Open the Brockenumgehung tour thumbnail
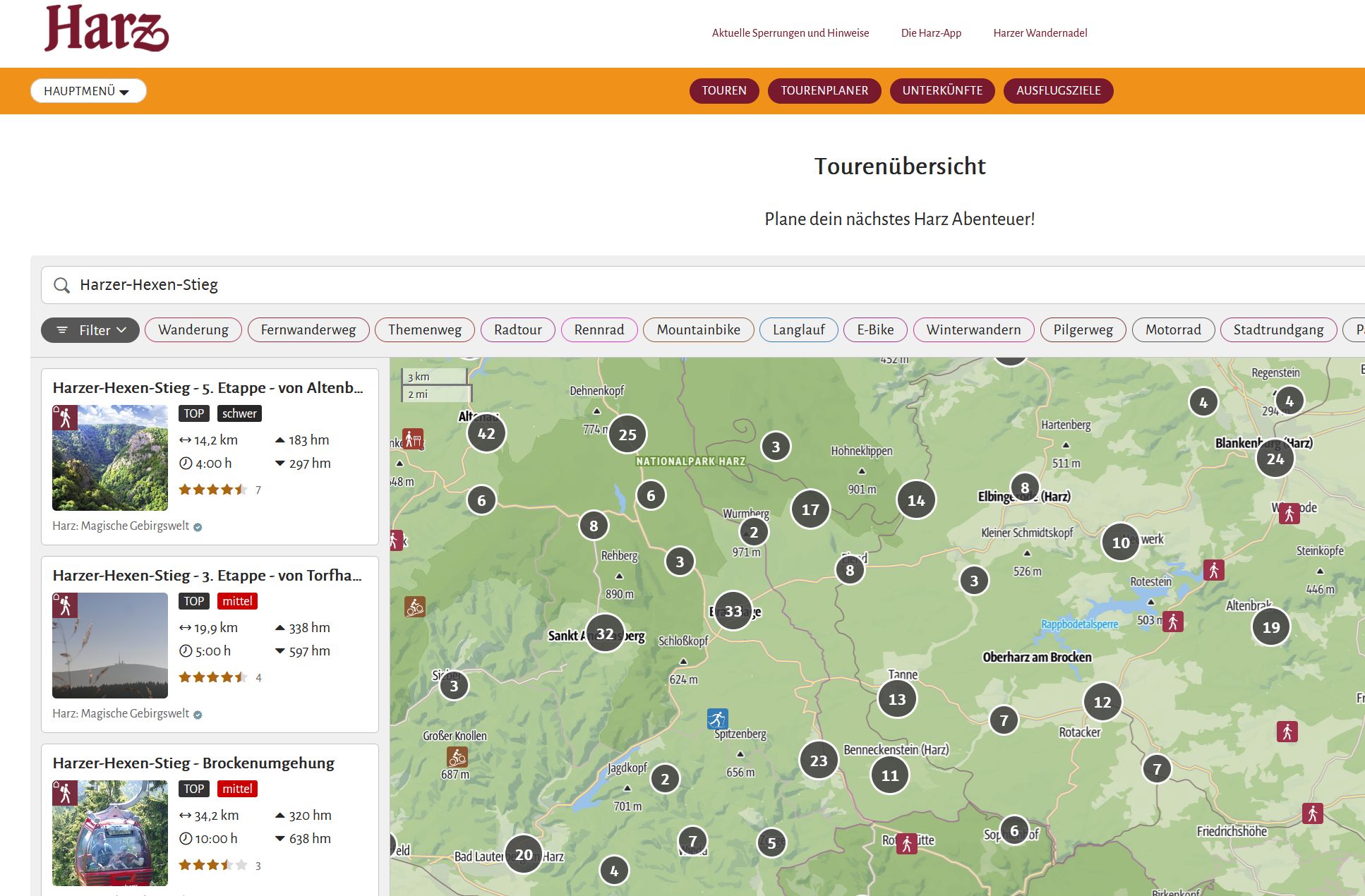The width and height of the screenshot is (1365, 896). pyautogui.click(x=110, y=833)
